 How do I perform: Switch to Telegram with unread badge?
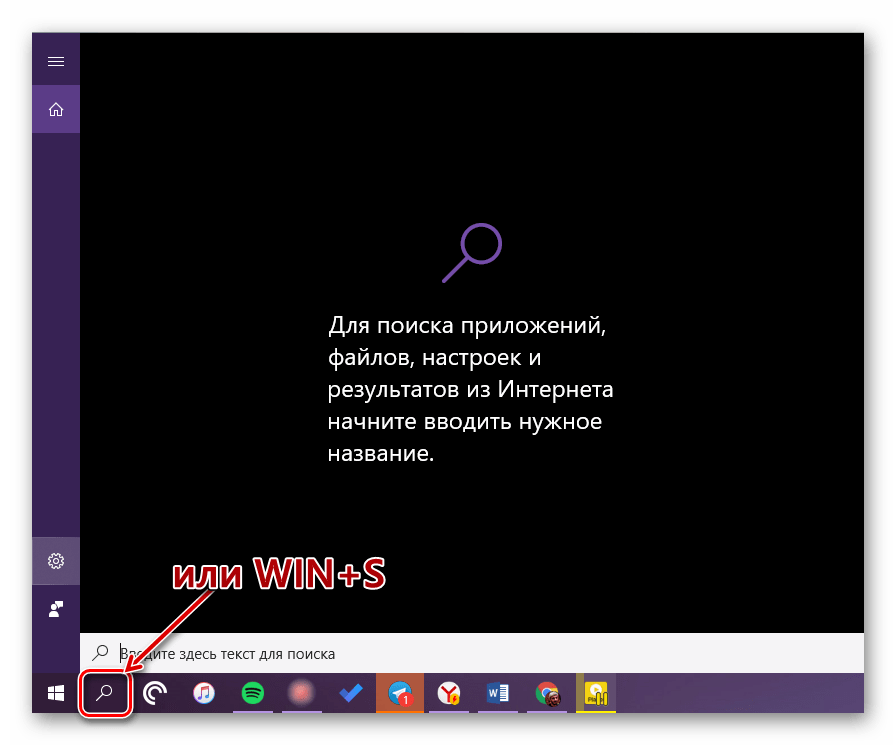pos(400,693)
